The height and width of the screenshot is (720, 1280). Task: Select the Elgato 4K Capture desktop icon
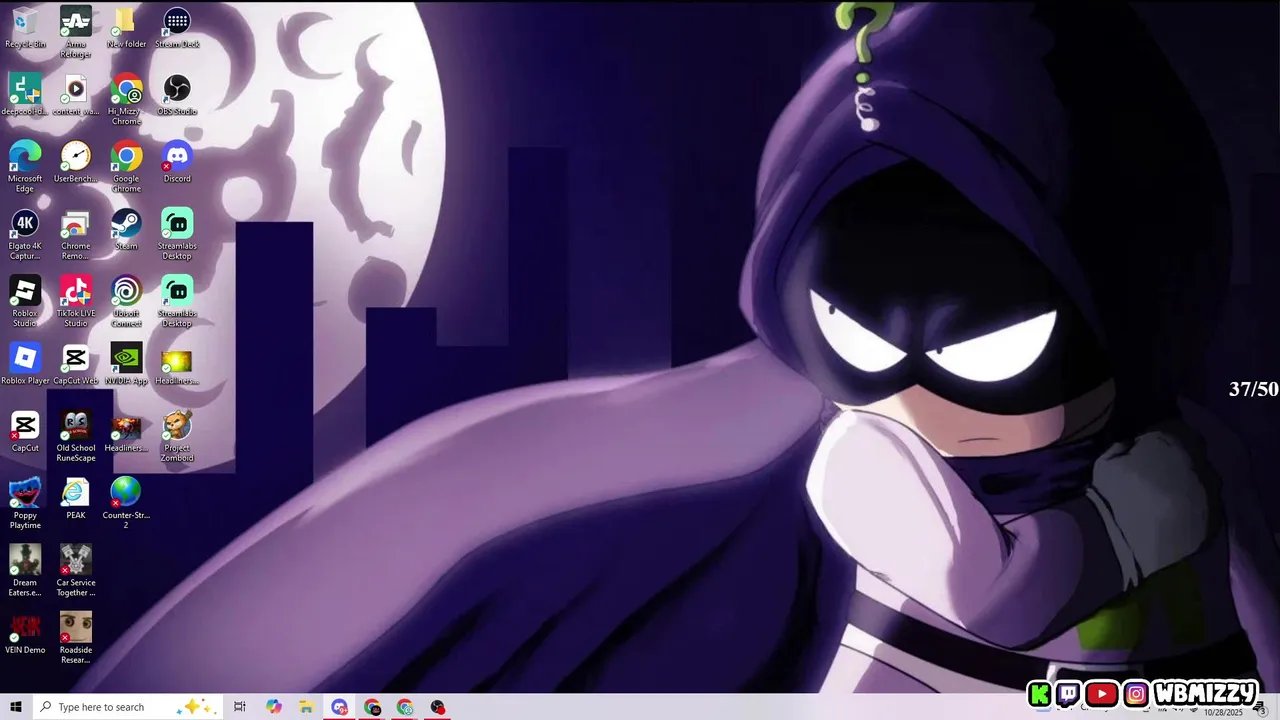25,234
